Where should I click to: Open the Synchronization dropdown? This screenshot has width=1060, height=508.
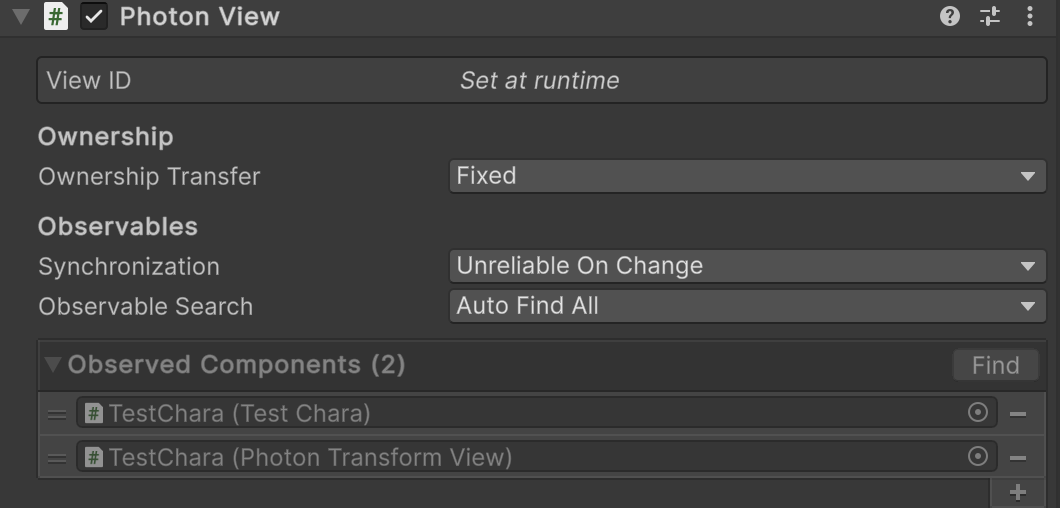point(746,266)
